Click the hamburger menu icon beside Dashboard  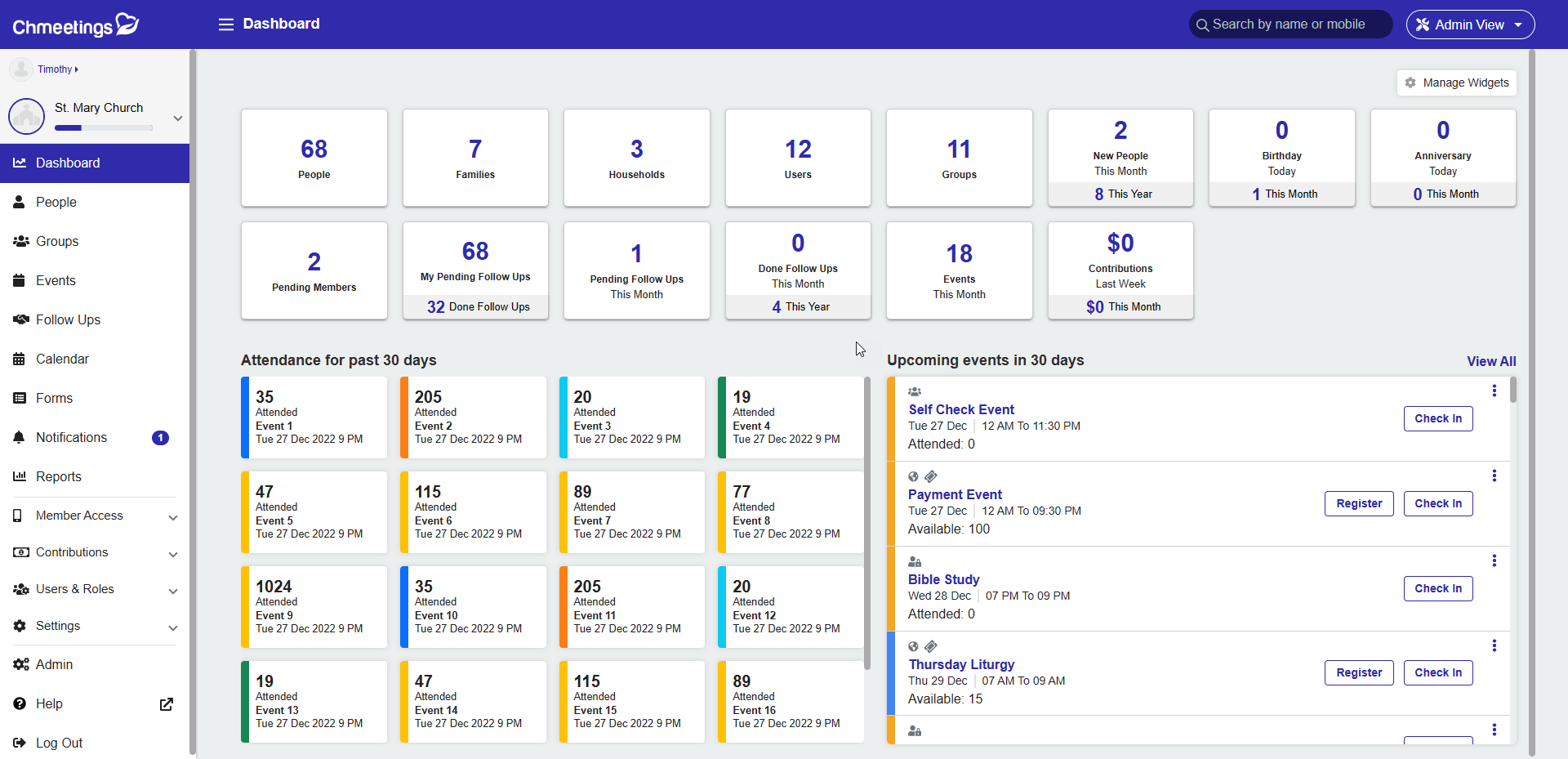[226, 25]
